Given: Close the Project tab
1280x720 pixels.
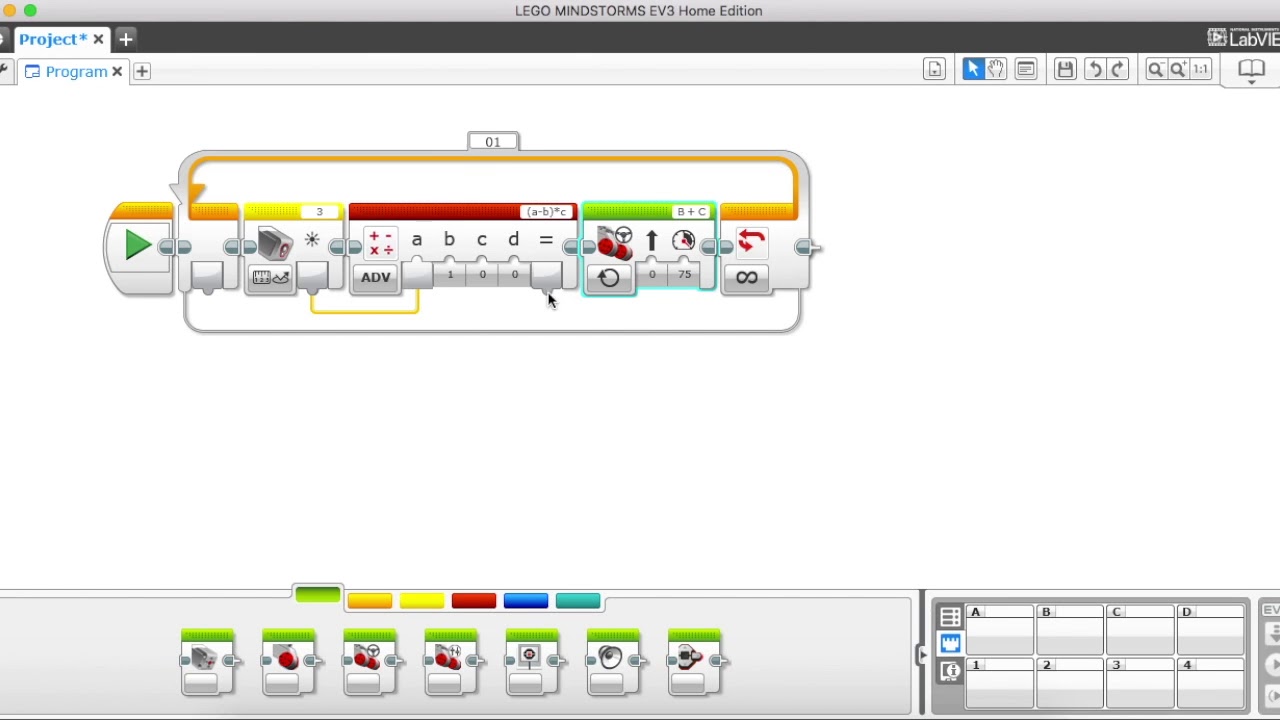Looking at the screenshot, I should point(98,39).
